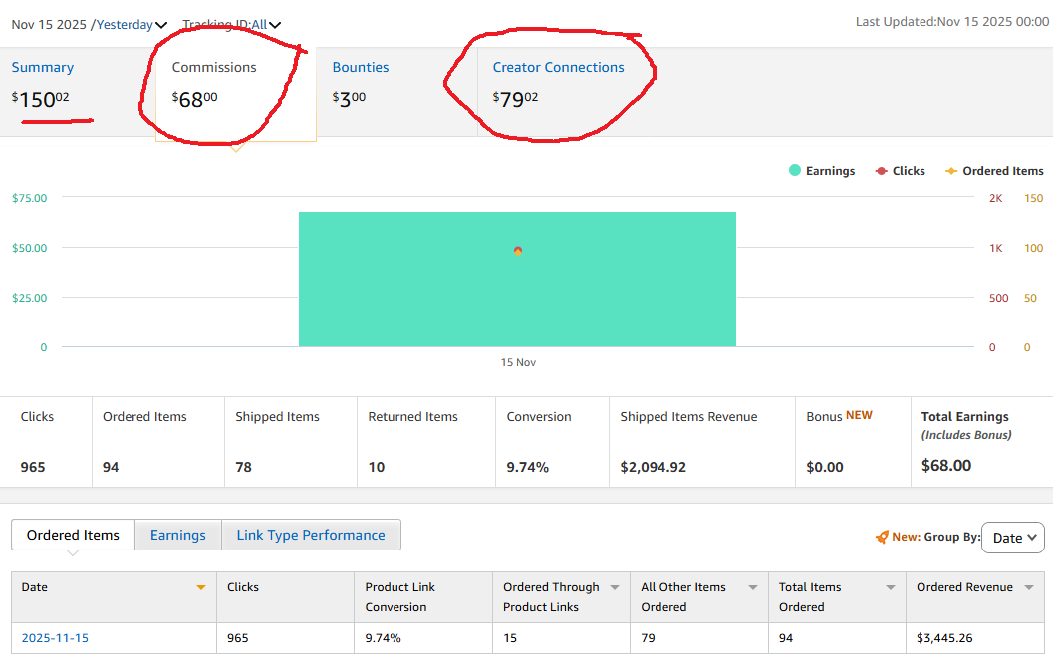1057x663 pixels.
Task: Open the Yesterday date range dropdown
Action: pos(131,25)
